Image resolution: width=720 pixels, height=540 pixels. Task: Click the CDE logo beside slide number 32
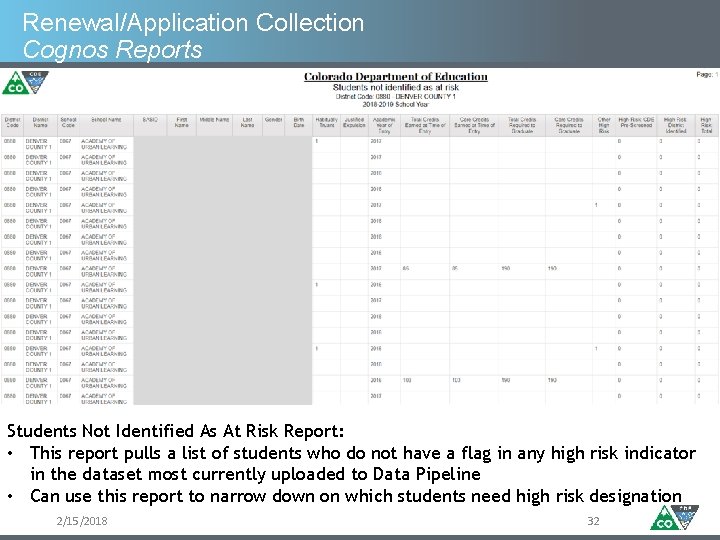point(674,518)
